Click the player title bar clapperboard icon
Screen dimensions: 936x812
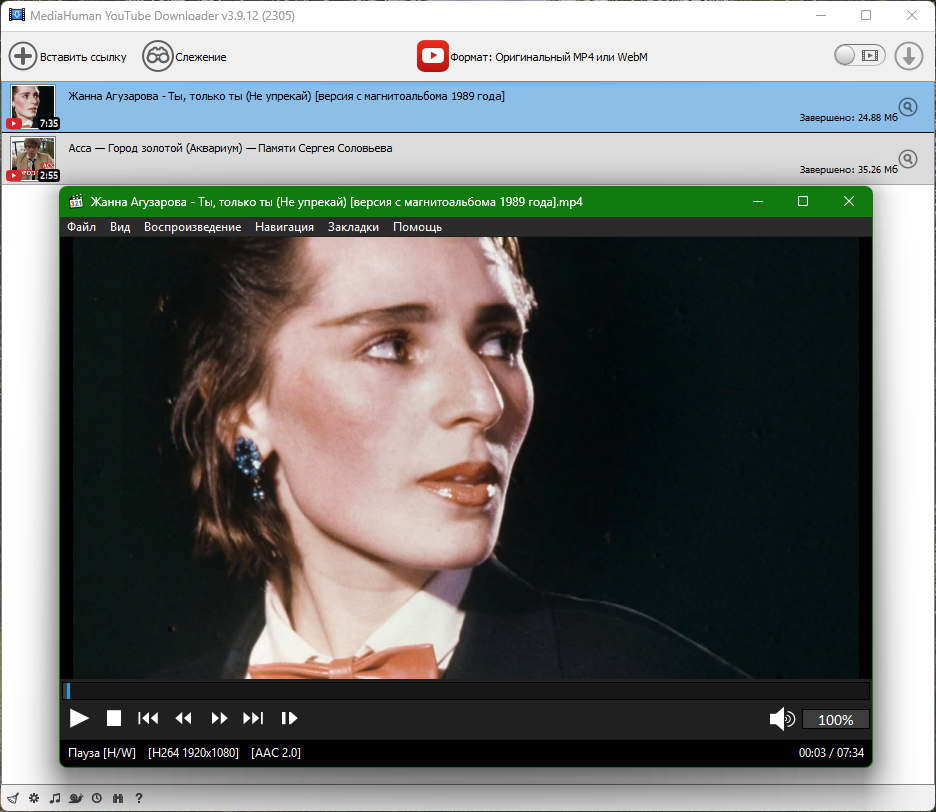coord(76,201)
